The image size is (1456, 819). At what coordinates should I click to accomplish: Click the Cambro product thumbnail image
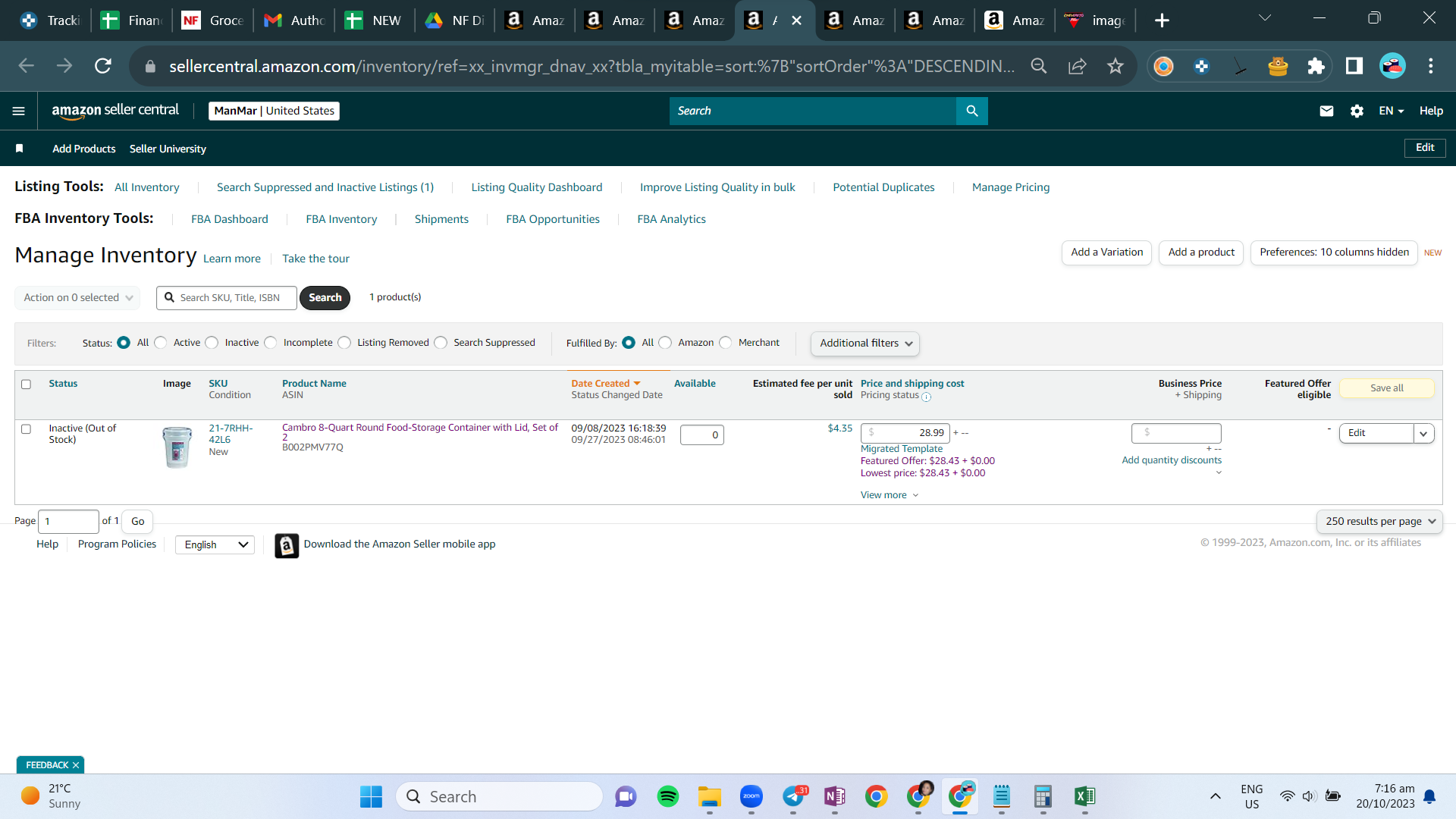click(x=177, y=447)
